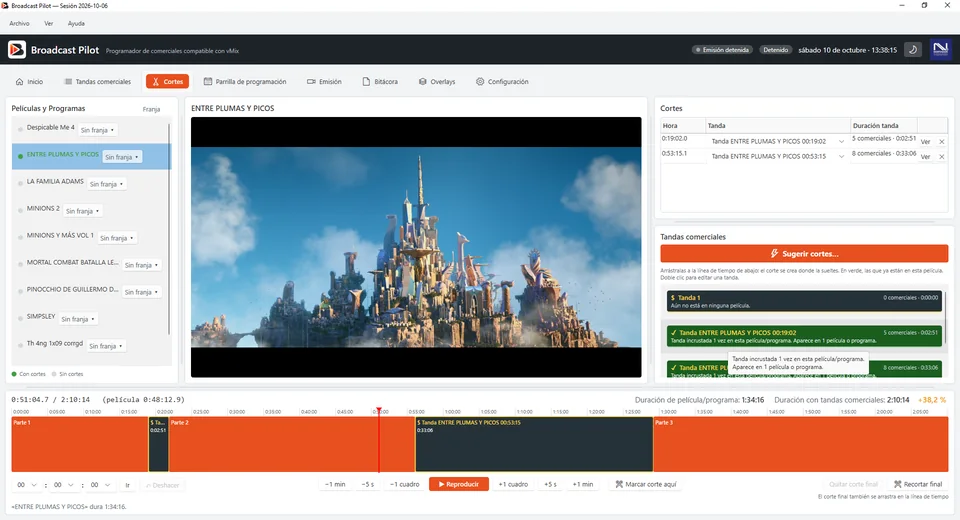Open the minutes dropdown in time jump
Viewport: 960px width, 520px height.
click(x=64, y=484)
